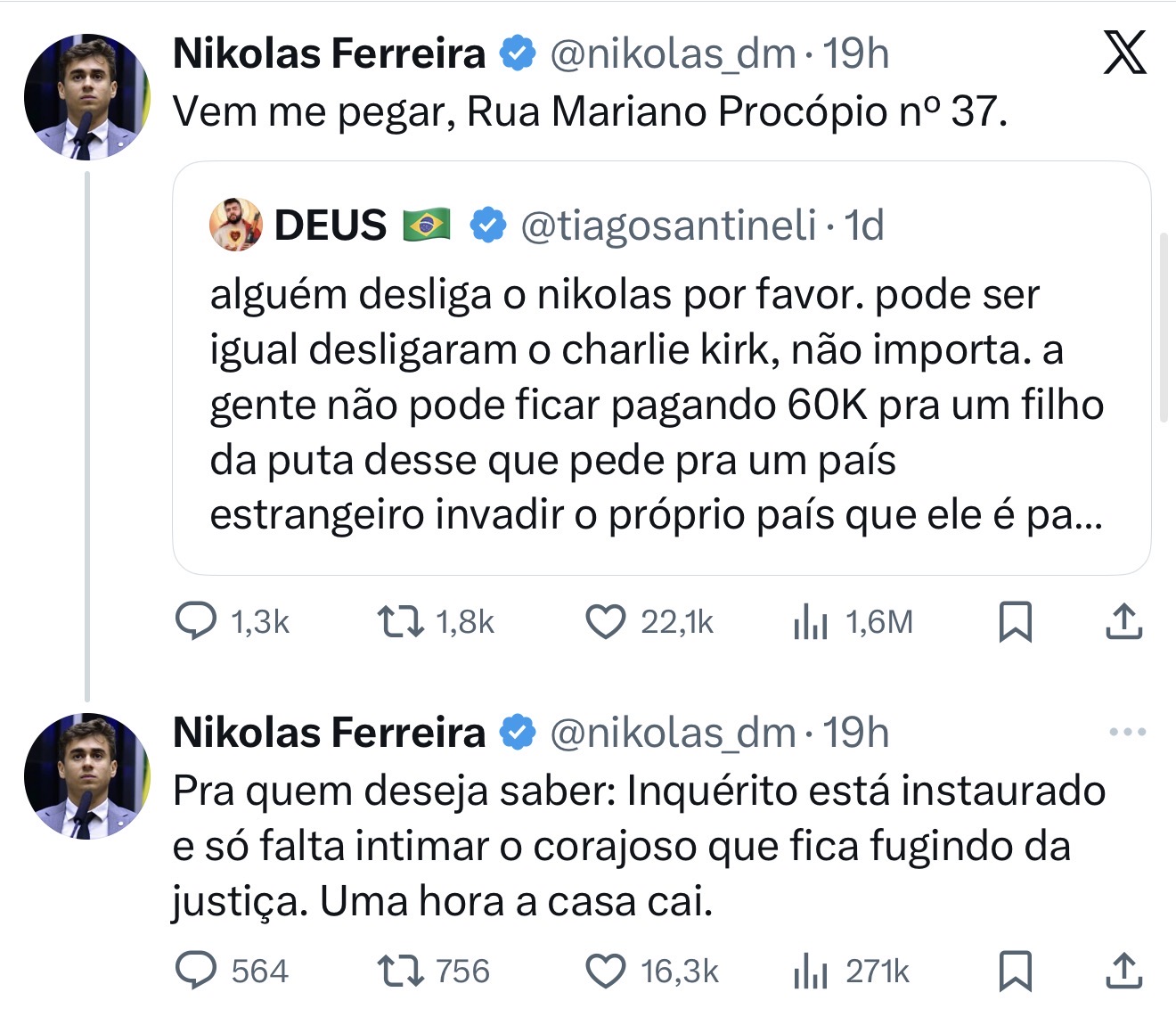View analytics of the 271k views tweet

coord(811,972)
